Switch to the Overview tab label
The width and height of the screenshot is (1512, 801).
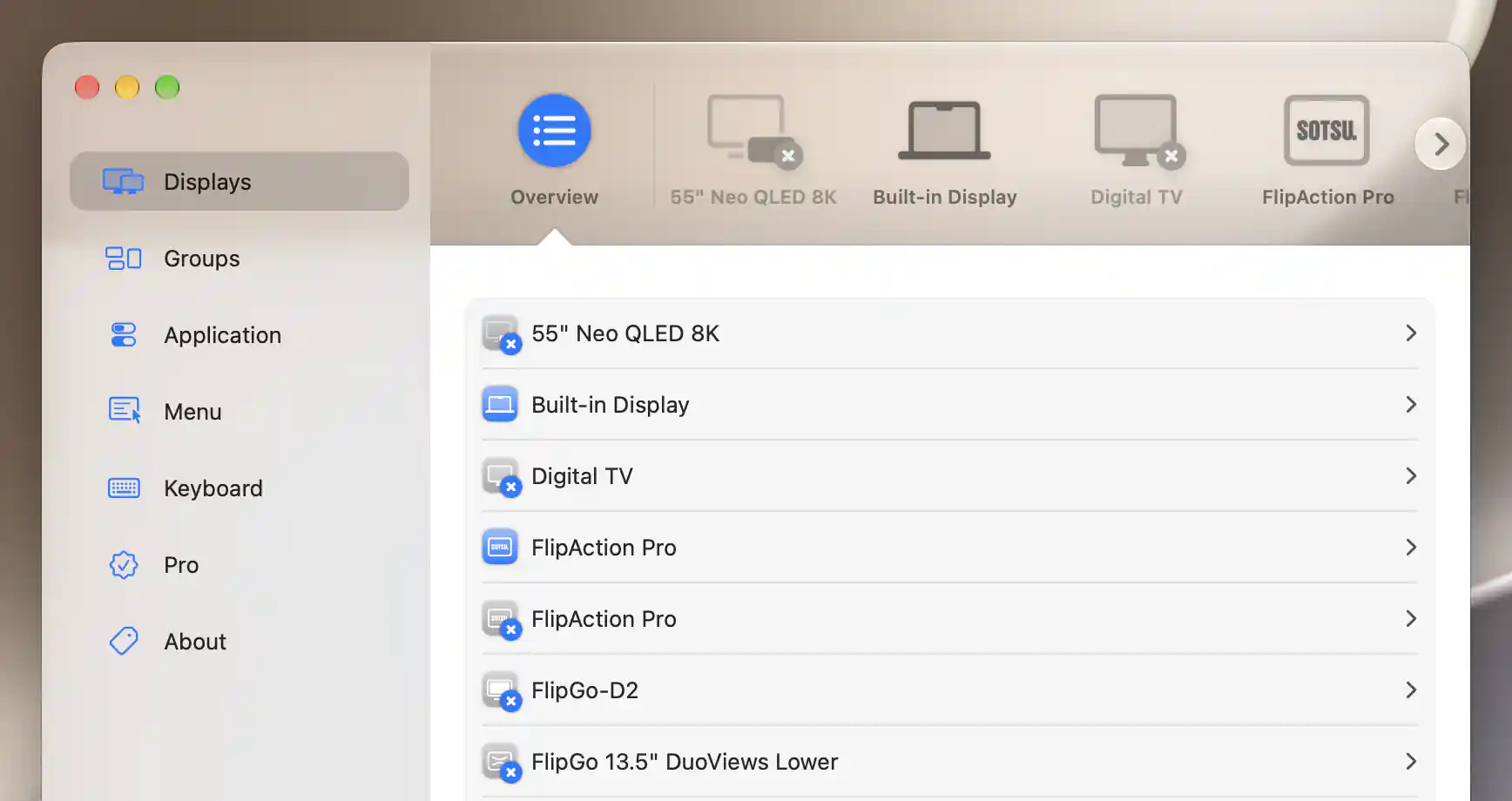point(554,198)
